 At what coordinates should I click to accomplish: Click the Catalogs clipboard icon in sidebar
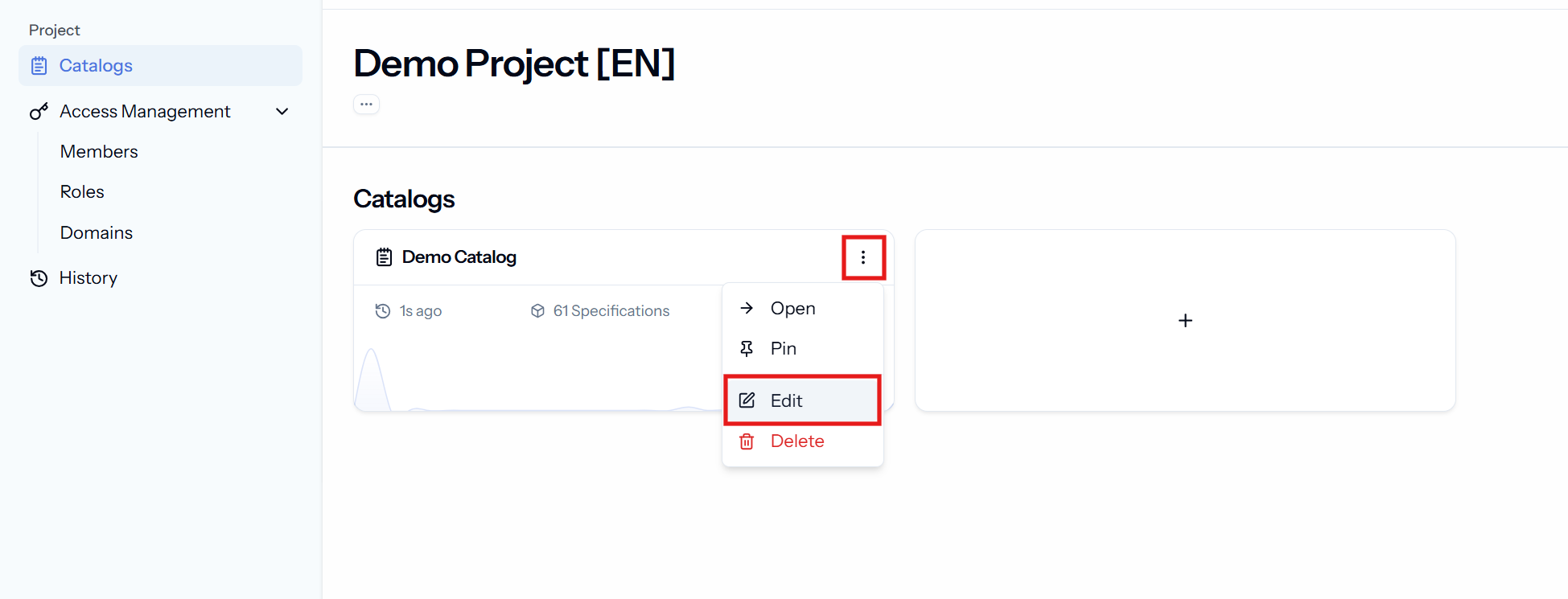pyautogui.click(x=39, y=66)
